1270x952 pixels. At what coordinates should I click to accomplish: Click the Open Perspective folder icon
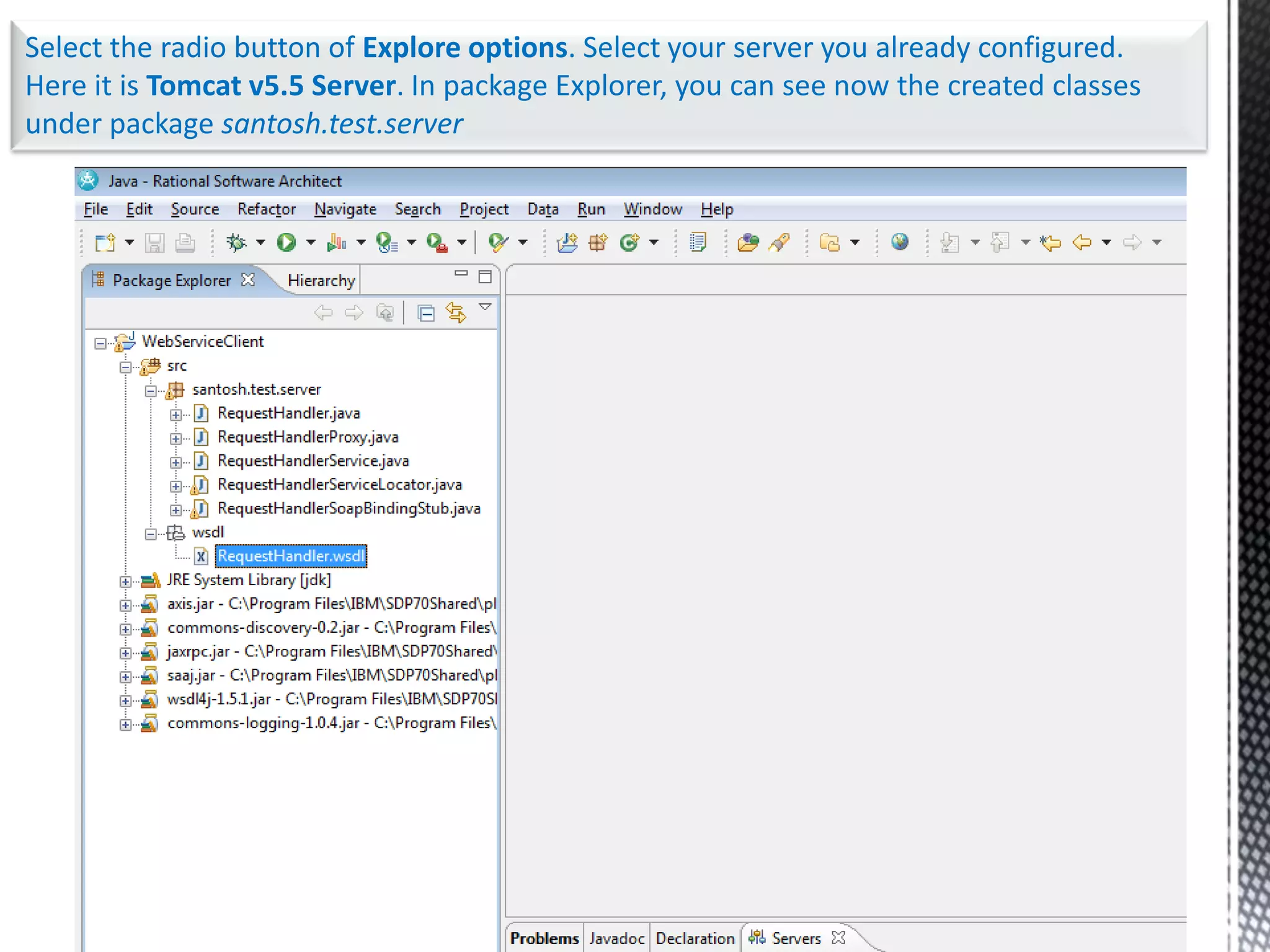[x=829, y=242]
